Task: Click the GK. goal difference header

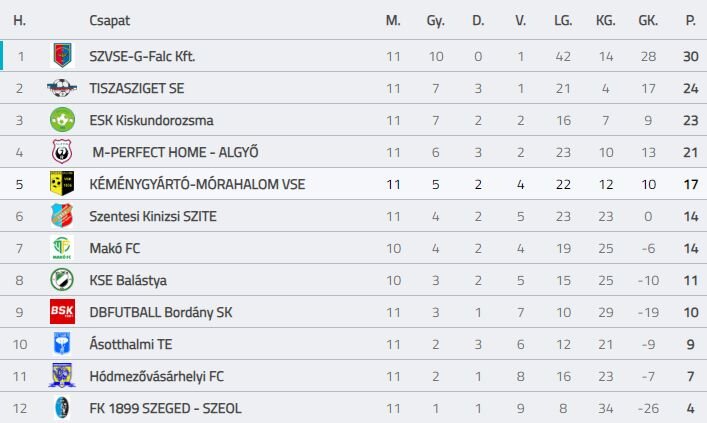Action: tap(648, 20)
